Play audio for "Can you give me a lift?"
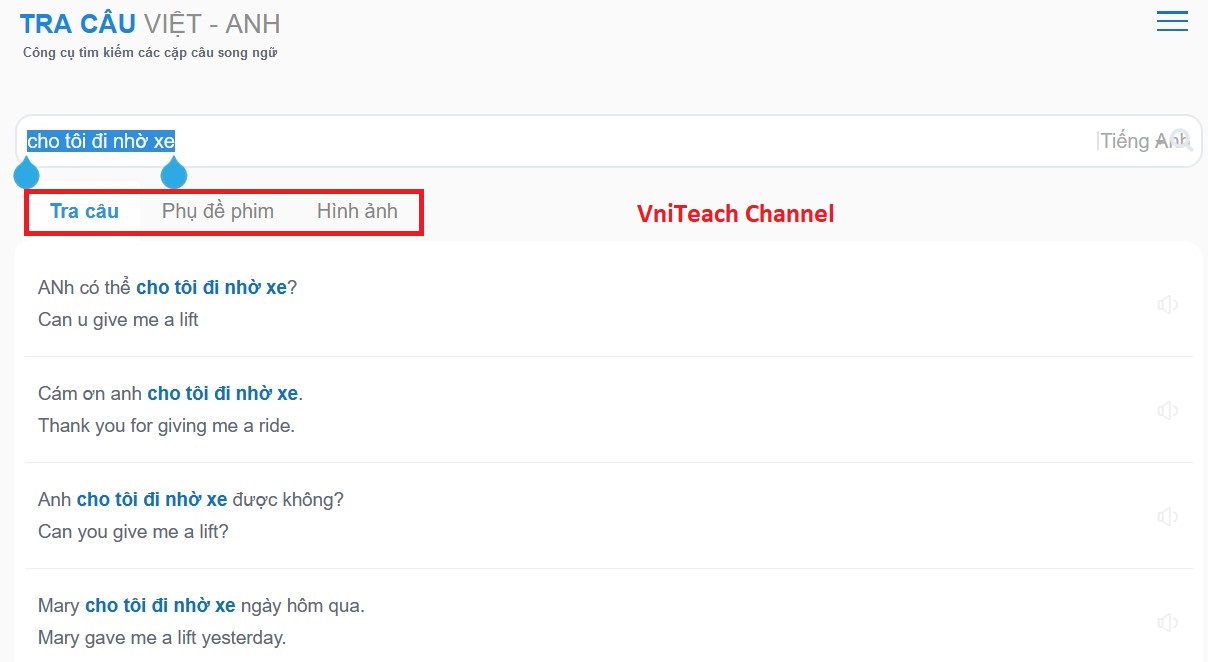Screen dimensions: 1208x662 [x=1166, y=517]
